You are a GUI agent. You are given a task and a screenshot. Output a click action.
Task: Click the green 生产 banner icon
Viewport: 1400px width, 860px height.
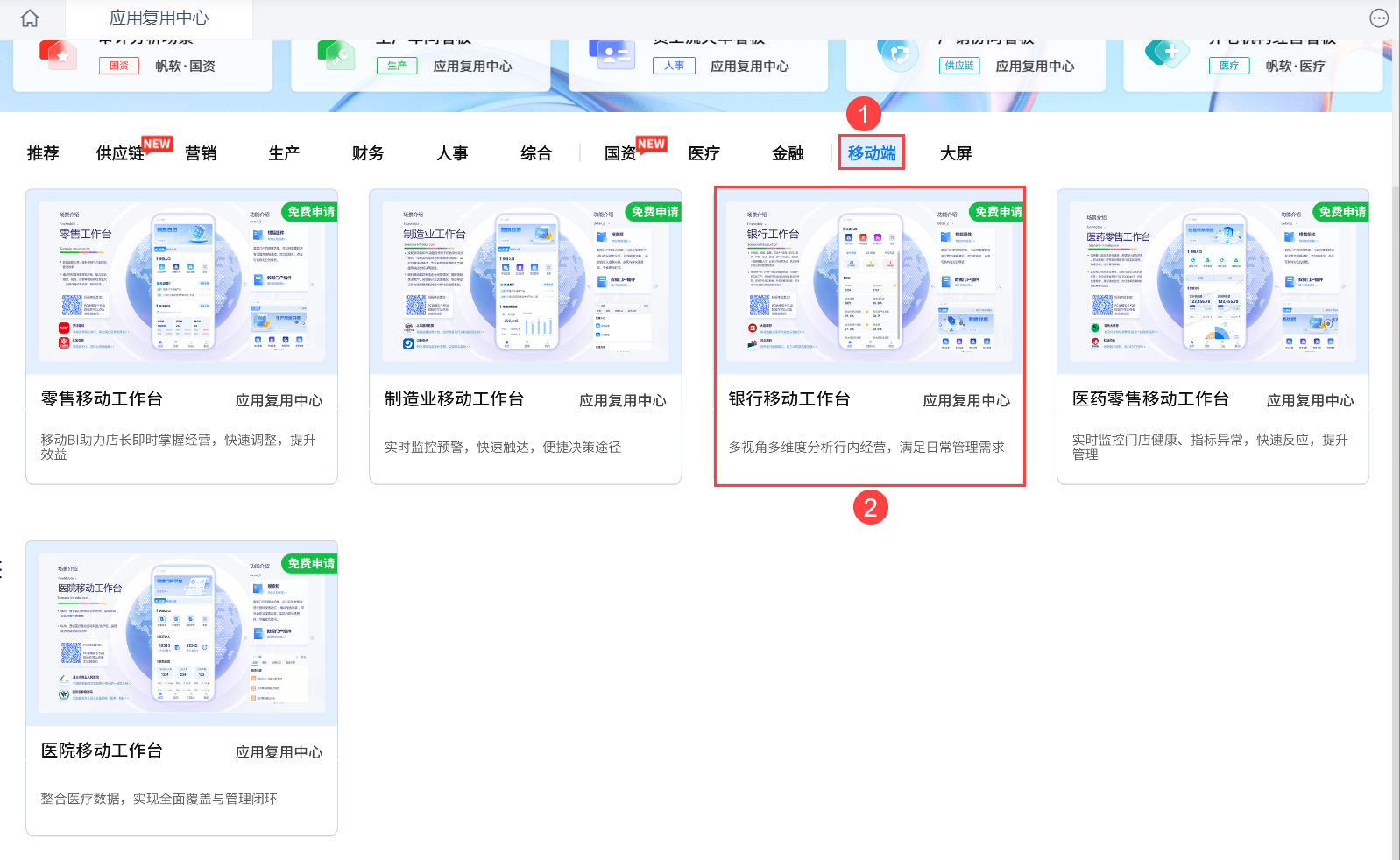[336, 54]
